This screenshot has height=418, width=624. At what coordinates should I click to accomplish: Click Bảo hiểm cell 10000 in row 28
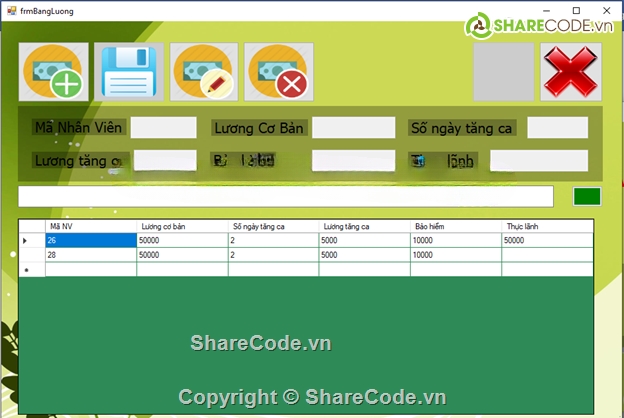click(x=456, y=255)
